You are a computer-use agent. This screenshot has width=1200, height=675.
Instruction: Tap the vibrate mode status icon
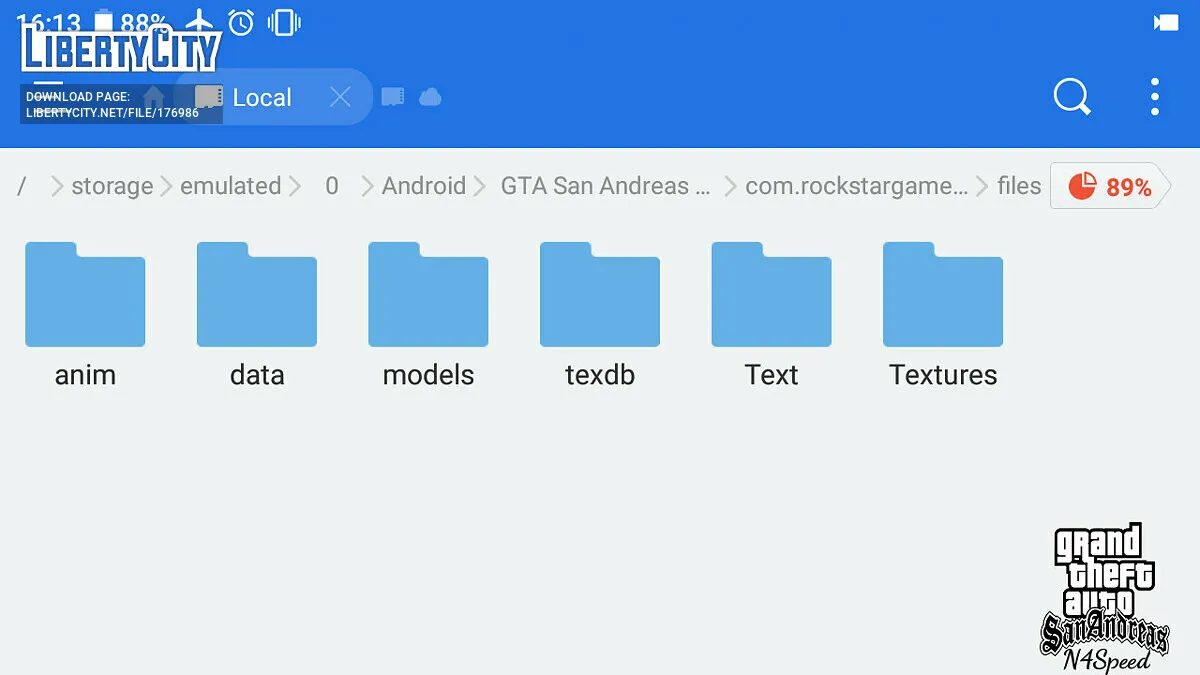click(284, 21)
